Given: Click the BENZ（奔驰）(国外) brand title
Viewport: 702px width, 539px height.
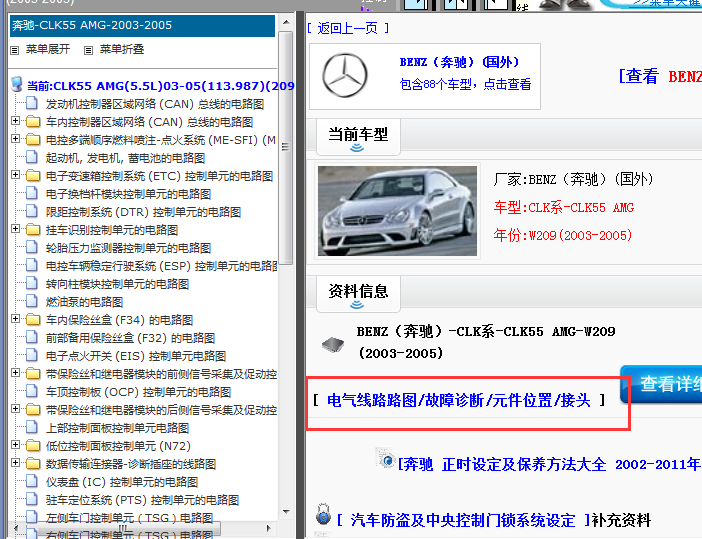Looking at the screenshot, I should [459, 62].
